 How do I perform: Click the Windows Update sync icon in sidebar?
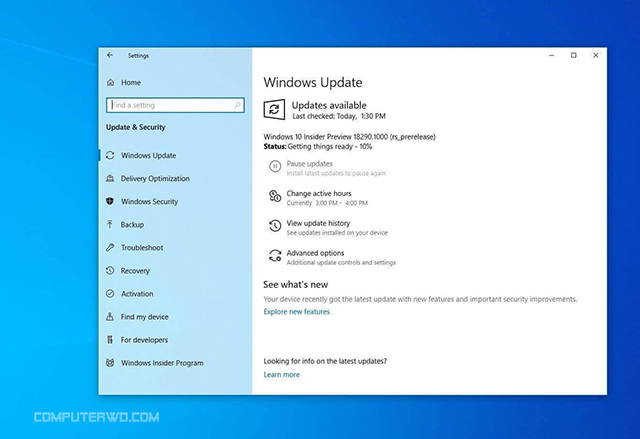click(x=110, y=155)
